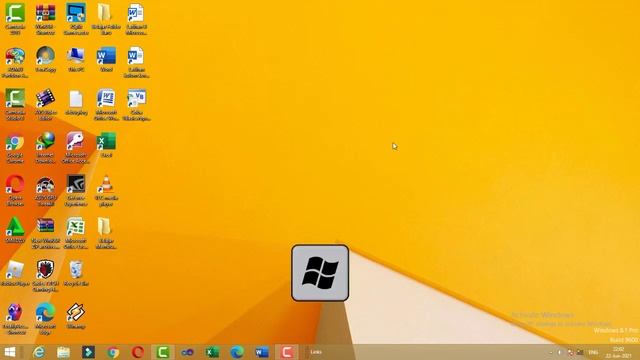
Task: Launch the ASUS GPU Tweak shortcut
Action: [x=45, y=191]
